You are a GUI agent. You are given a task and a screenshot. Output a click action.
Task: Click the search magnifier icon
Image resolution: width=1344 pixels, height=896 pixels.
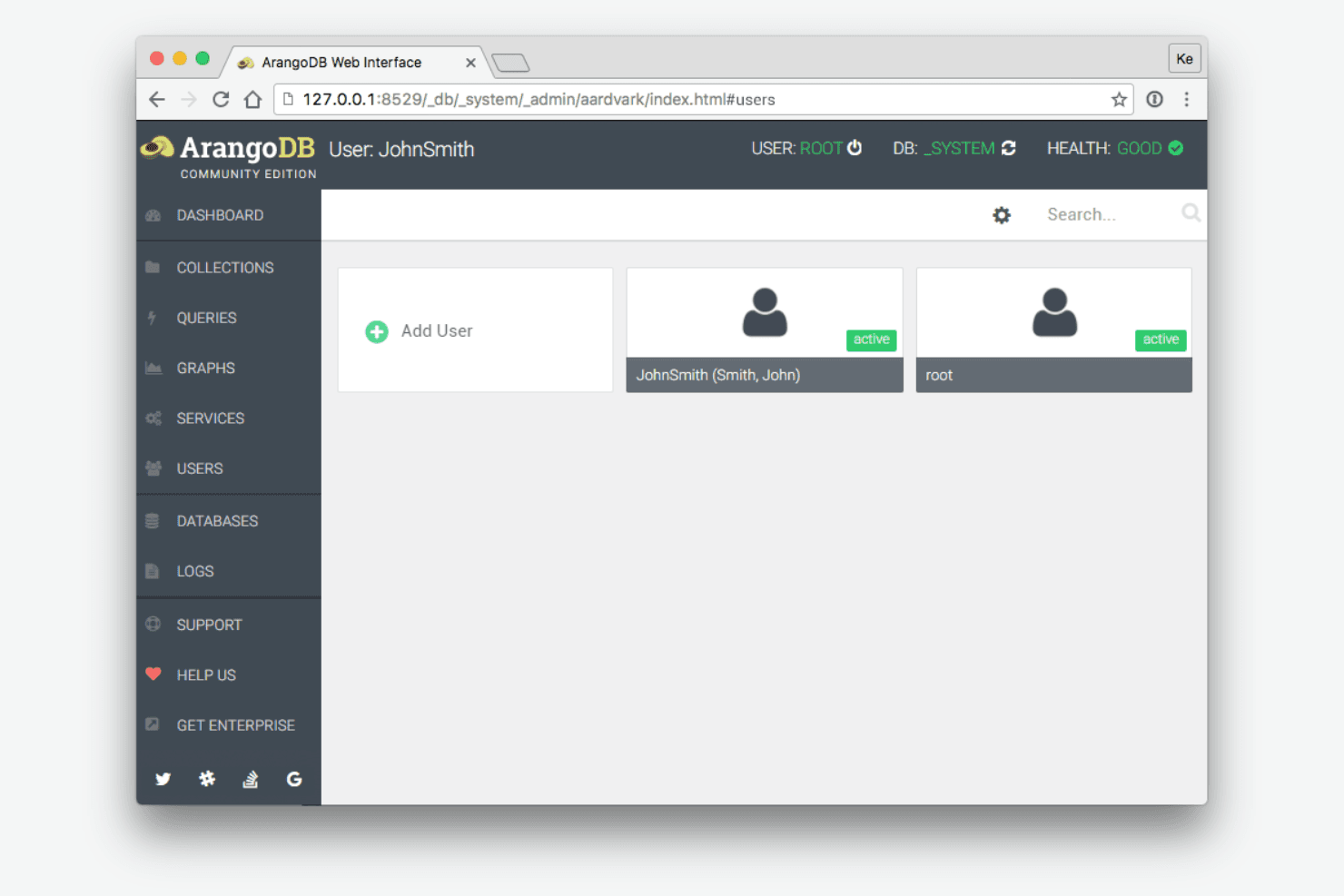1191,212
